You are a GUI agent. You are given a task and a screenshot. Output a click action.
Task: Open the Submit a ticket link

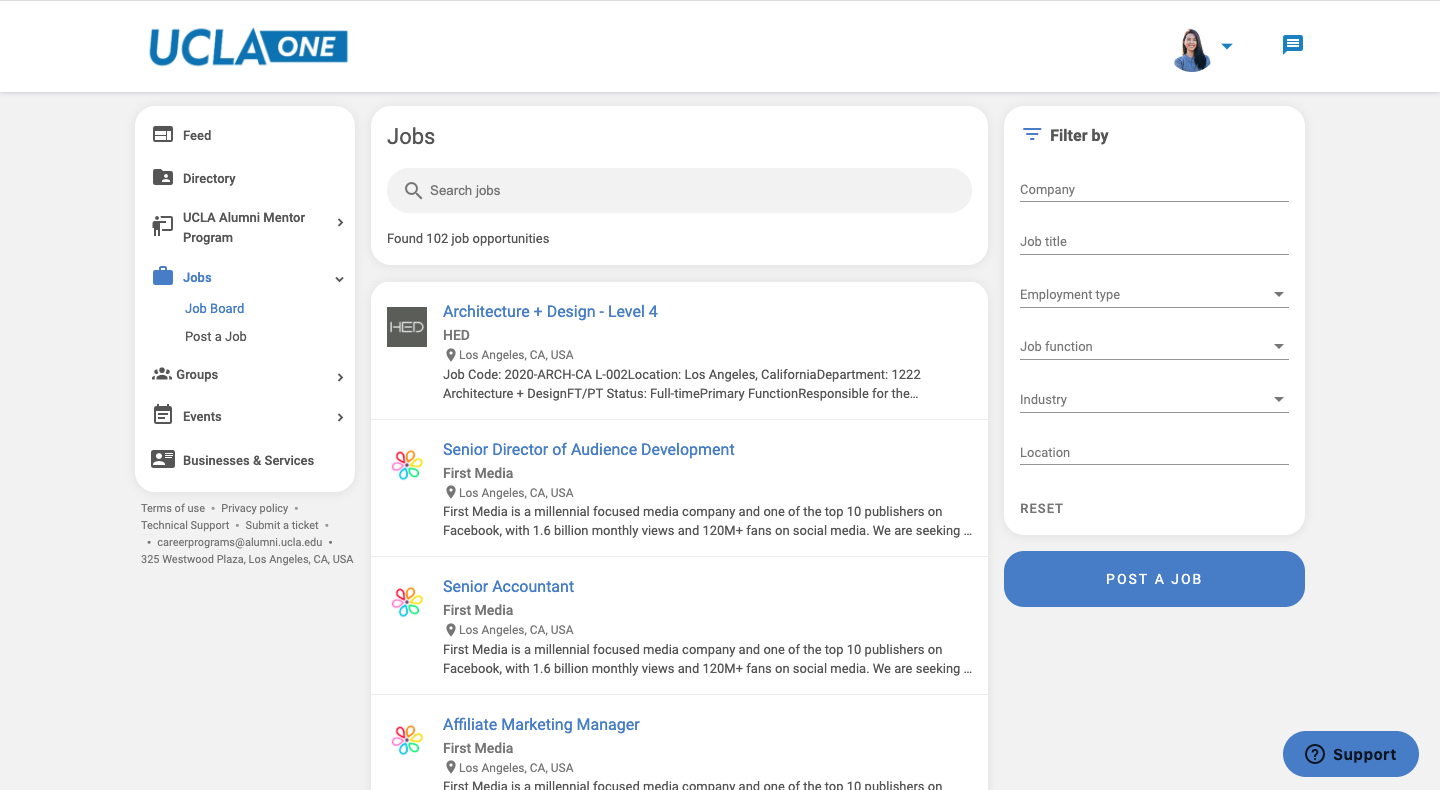point(282,525)
